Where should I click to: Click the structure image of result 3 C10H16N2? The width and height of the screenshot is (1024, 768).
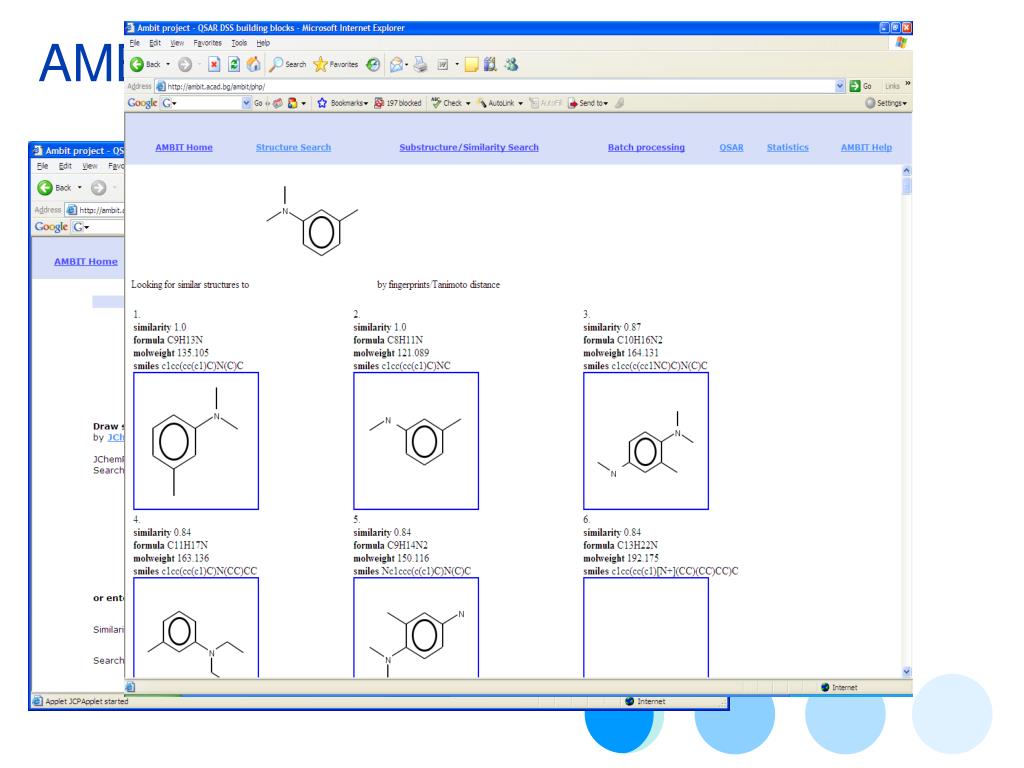pyautogui.click(x=646, y=441)
